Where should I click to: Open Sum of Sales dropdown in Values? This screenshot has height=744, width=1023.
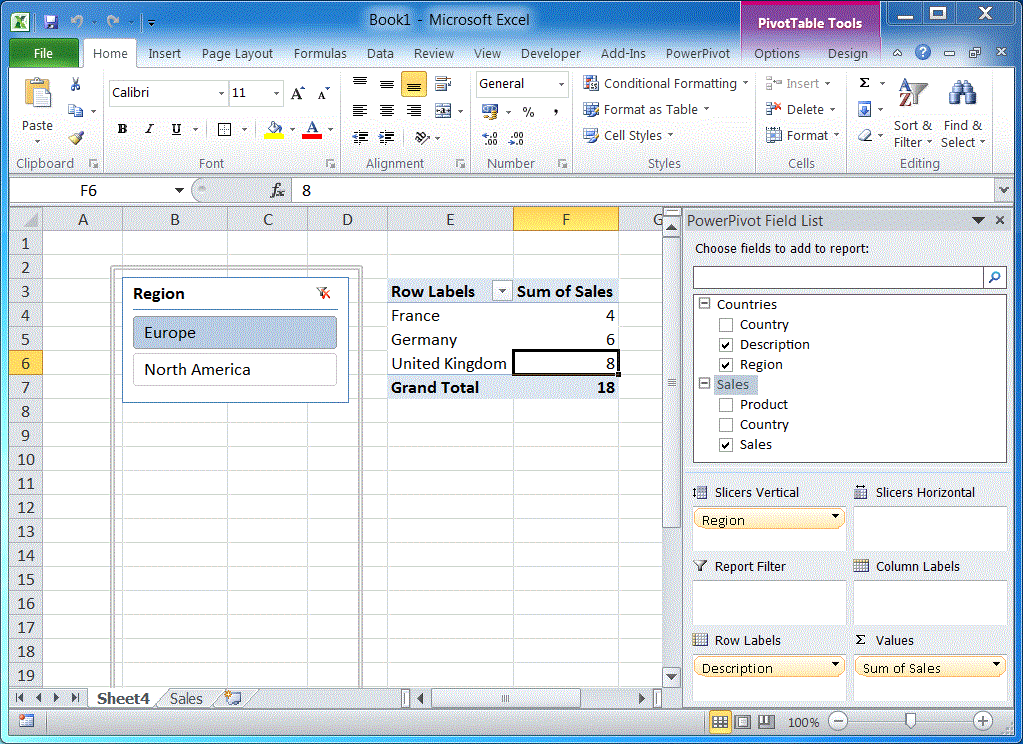(x=996, y=665)
